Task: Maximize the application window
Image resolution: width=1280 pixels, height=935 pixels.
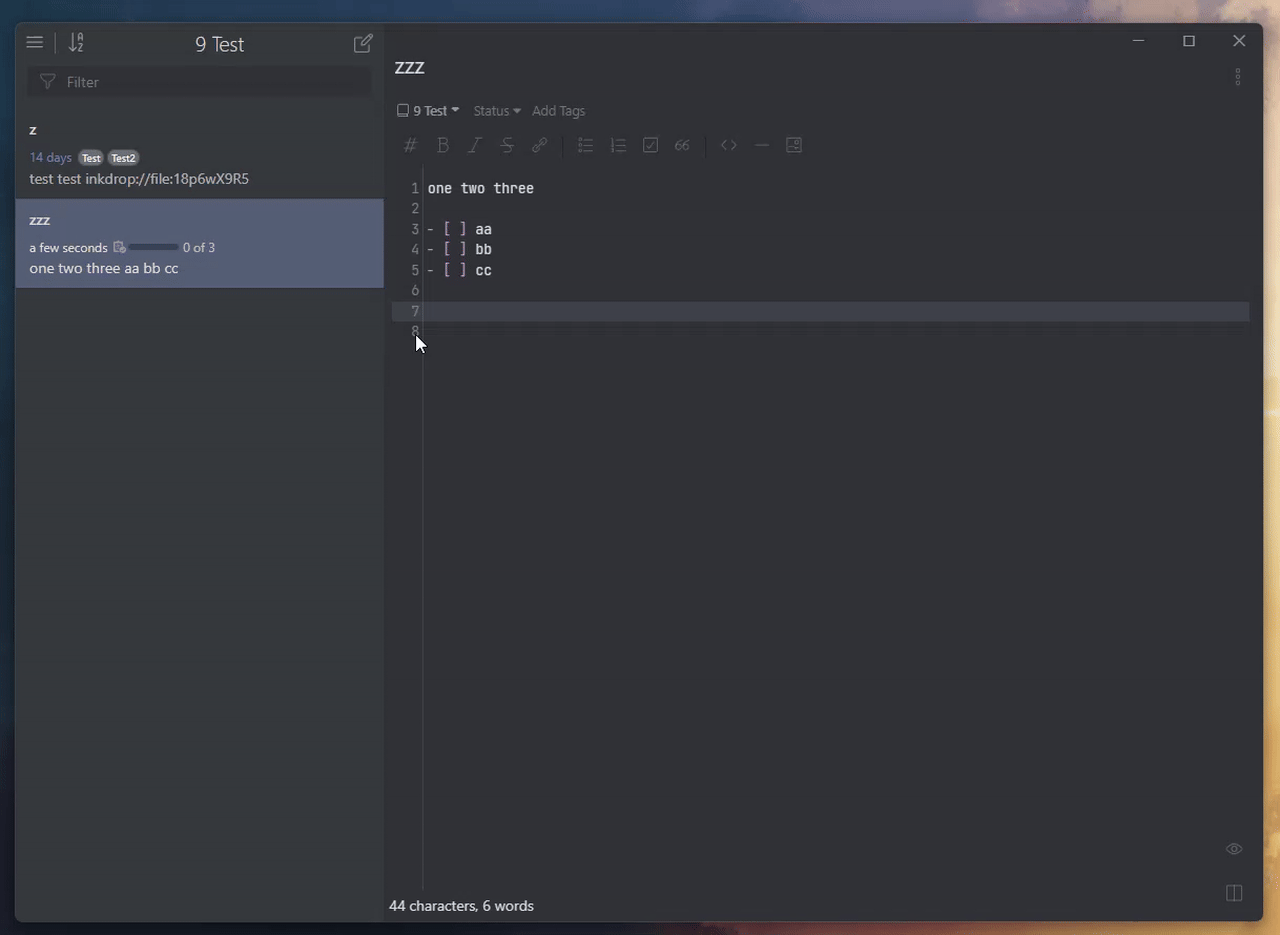Action: click(x=1189, y=41)
